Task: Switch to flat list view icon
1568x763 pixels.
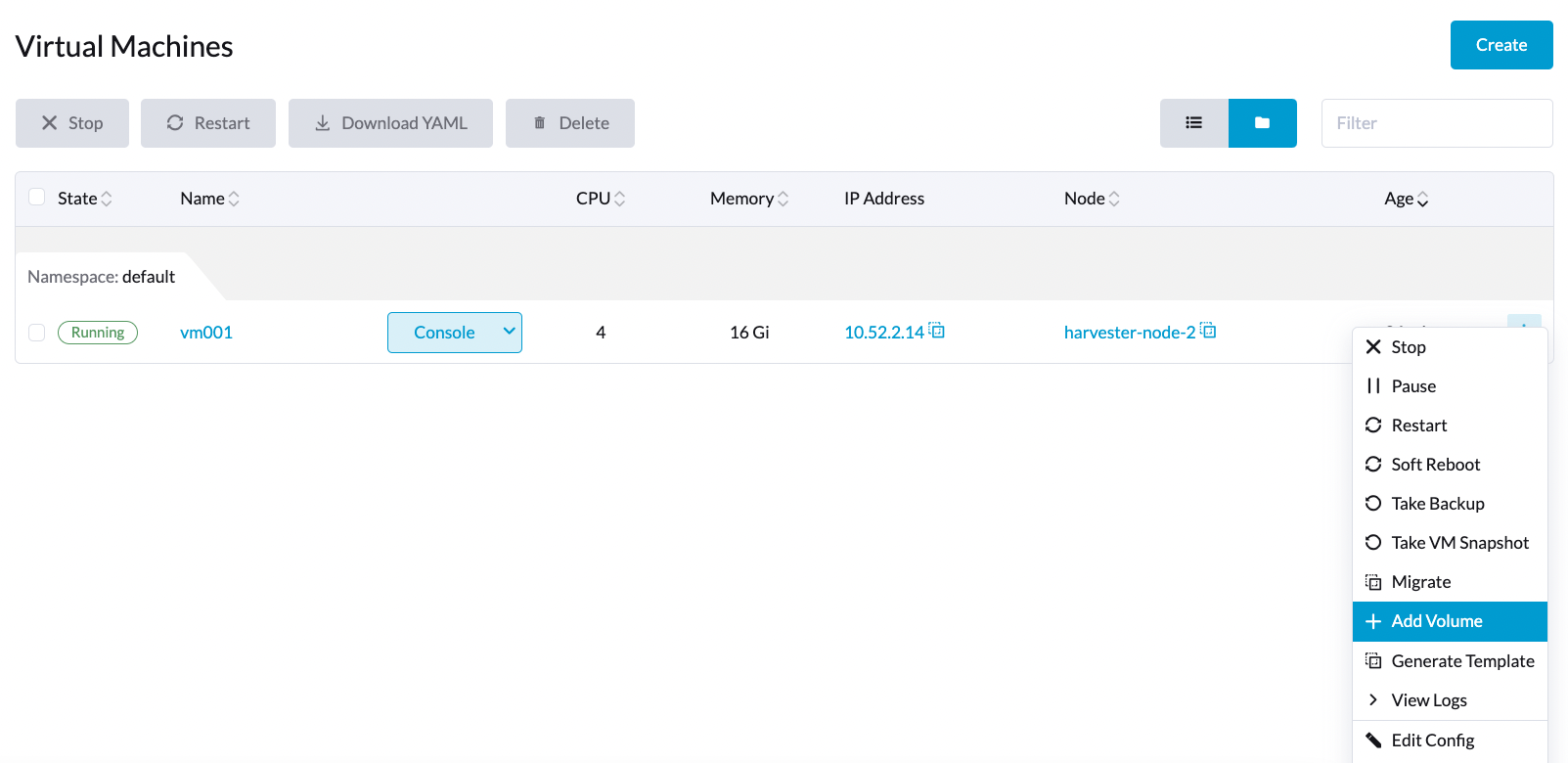Action: (1193, 123)
